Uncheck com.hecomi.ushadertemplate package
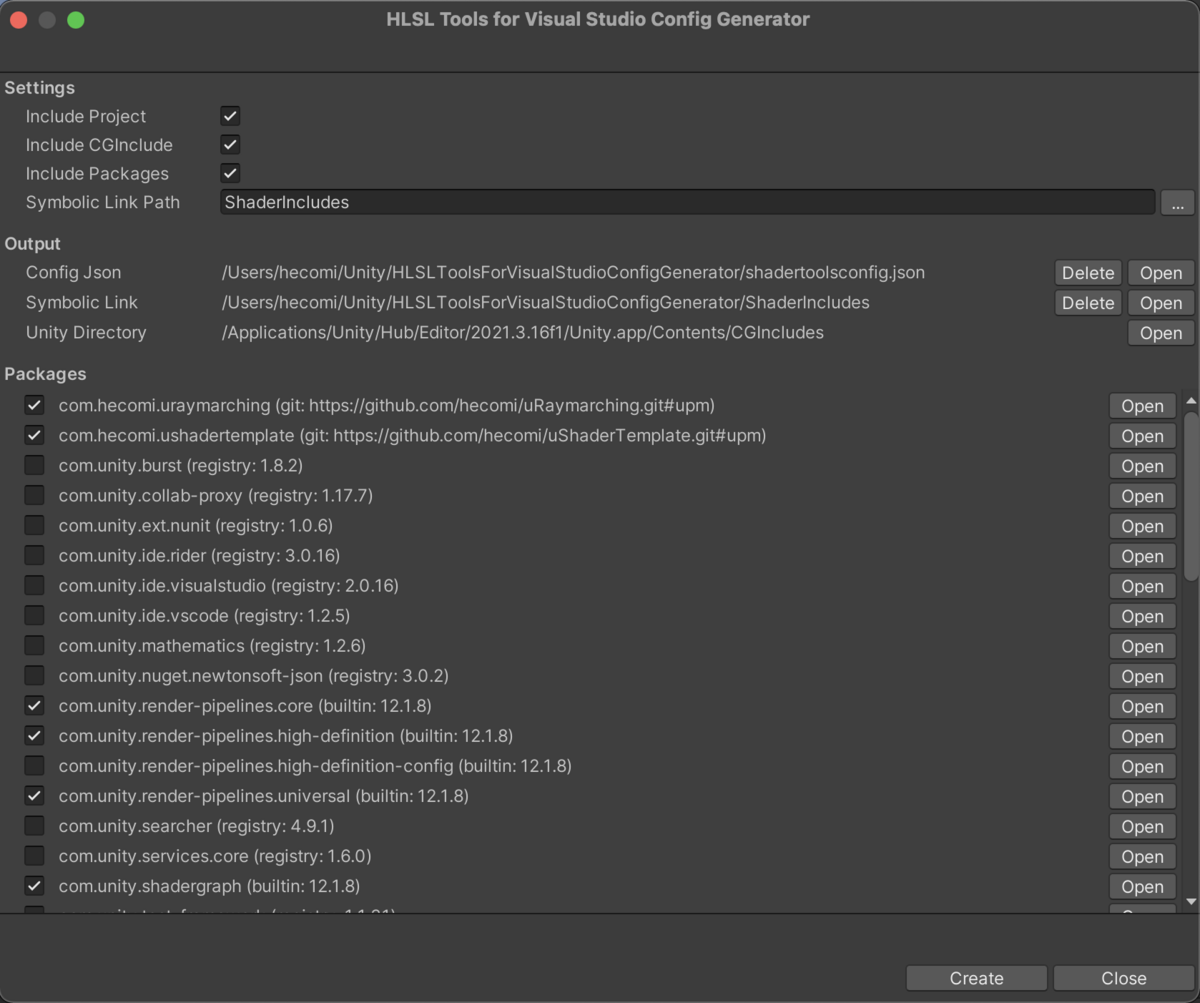This screenshot has height=1003, width=1200. (x=35, y=435)
